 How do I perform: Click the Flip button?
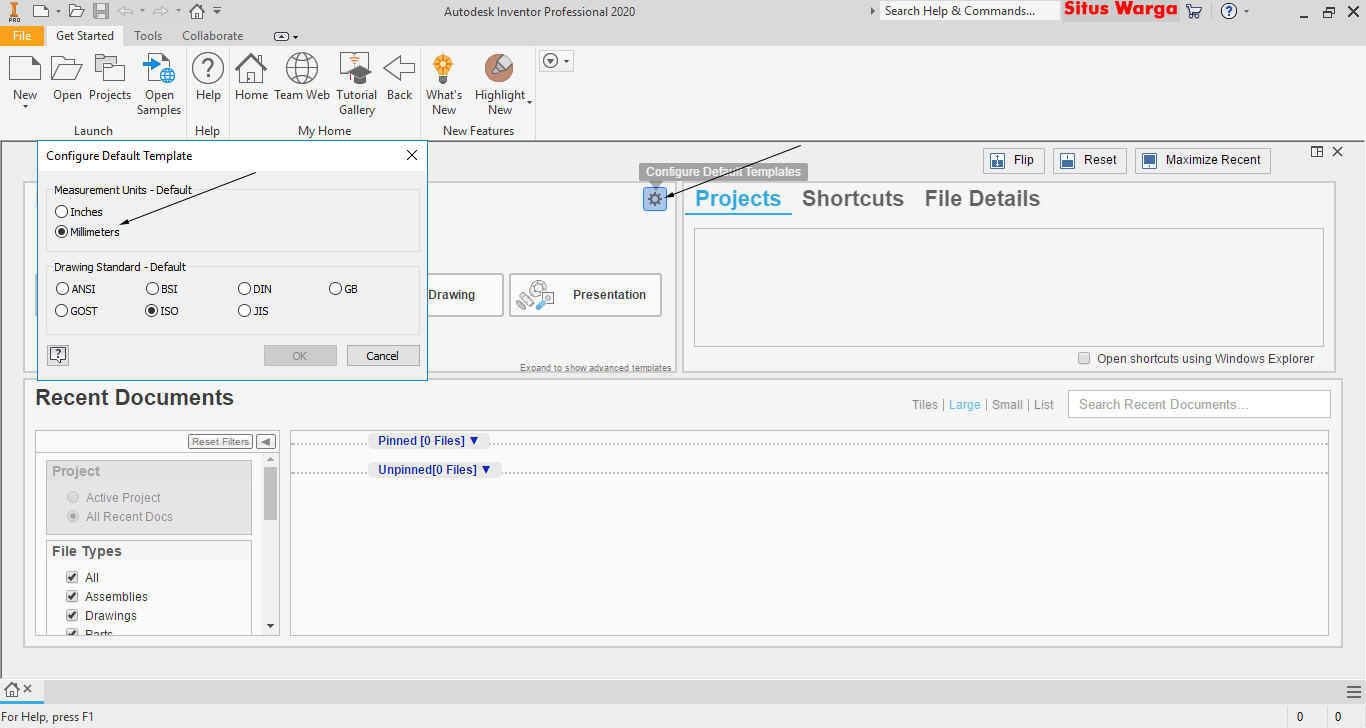pyautogui.click(x=1014, y=160)
